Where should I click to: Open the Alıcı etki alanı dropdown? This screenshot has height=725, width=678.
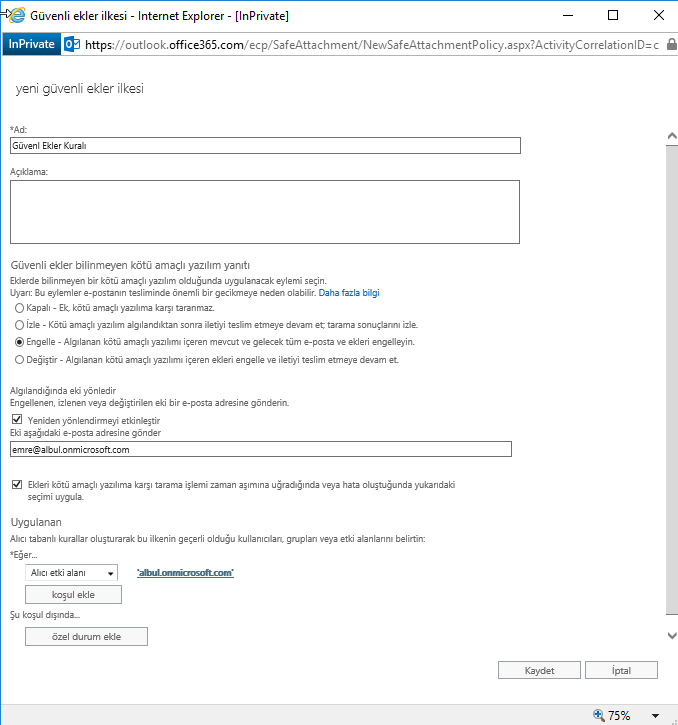pyautogui.click(x=71, y=573)
